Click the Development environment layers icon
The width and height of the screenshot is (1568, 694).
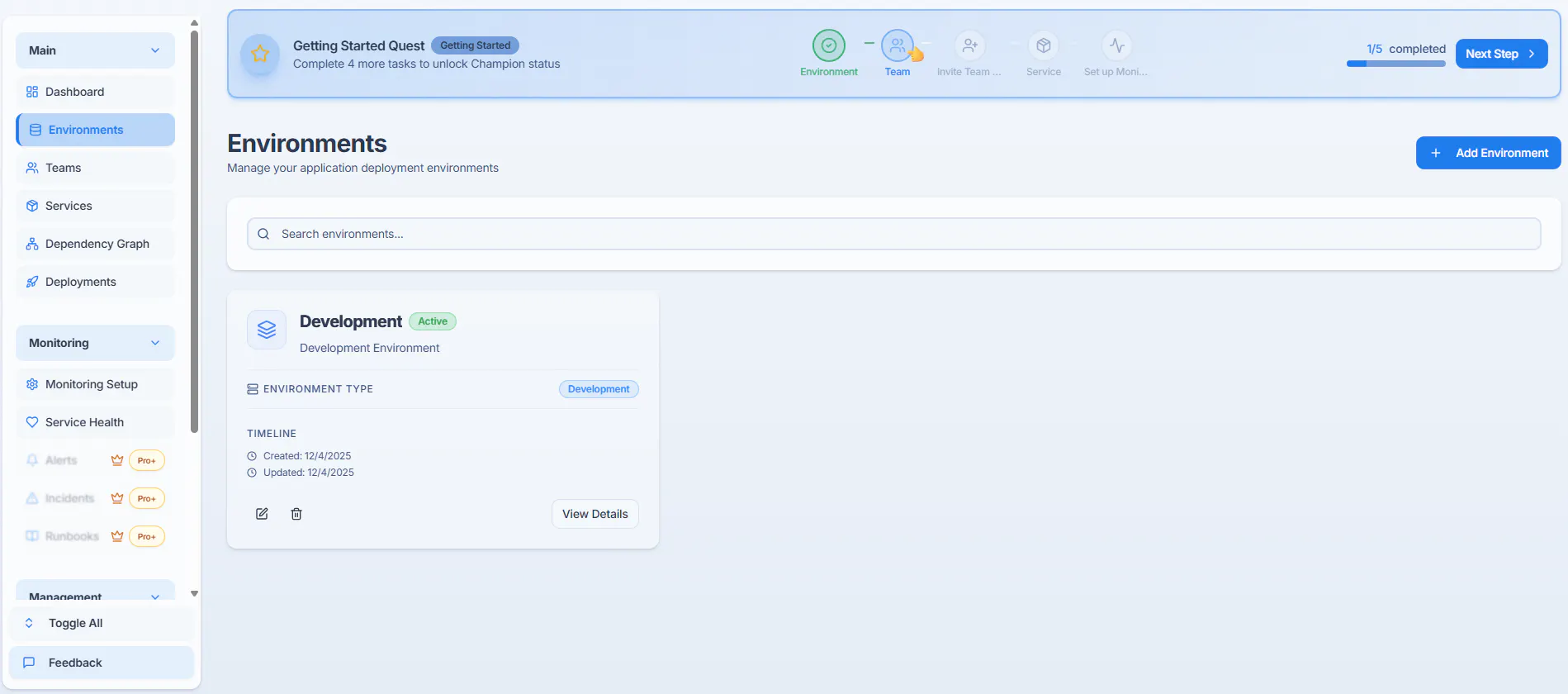(x=267, y=330)
